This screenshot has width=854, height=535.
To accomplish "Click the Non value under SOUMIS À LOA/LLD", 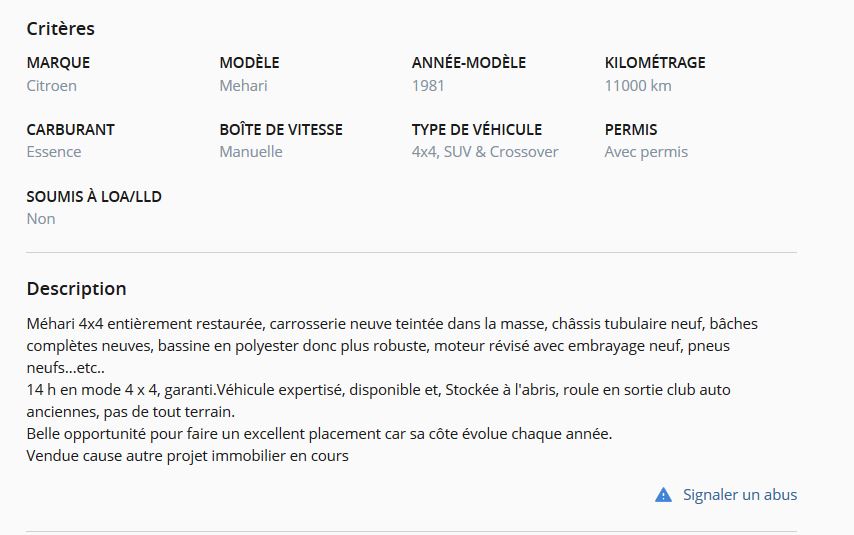I will pyautogui.click(x=41, y=218).
